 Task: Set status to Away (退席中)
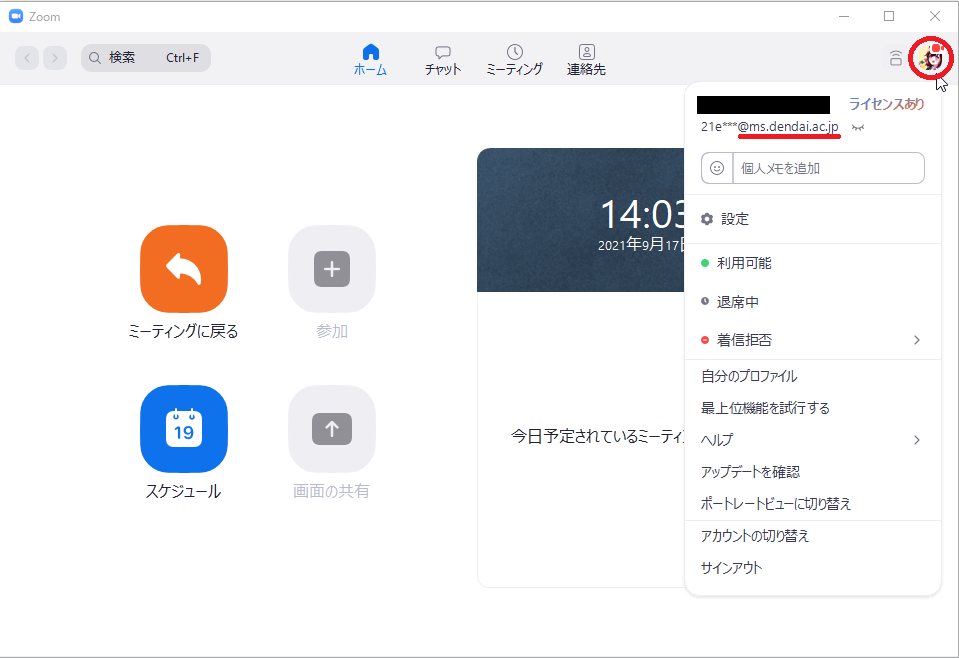[812, 302]
